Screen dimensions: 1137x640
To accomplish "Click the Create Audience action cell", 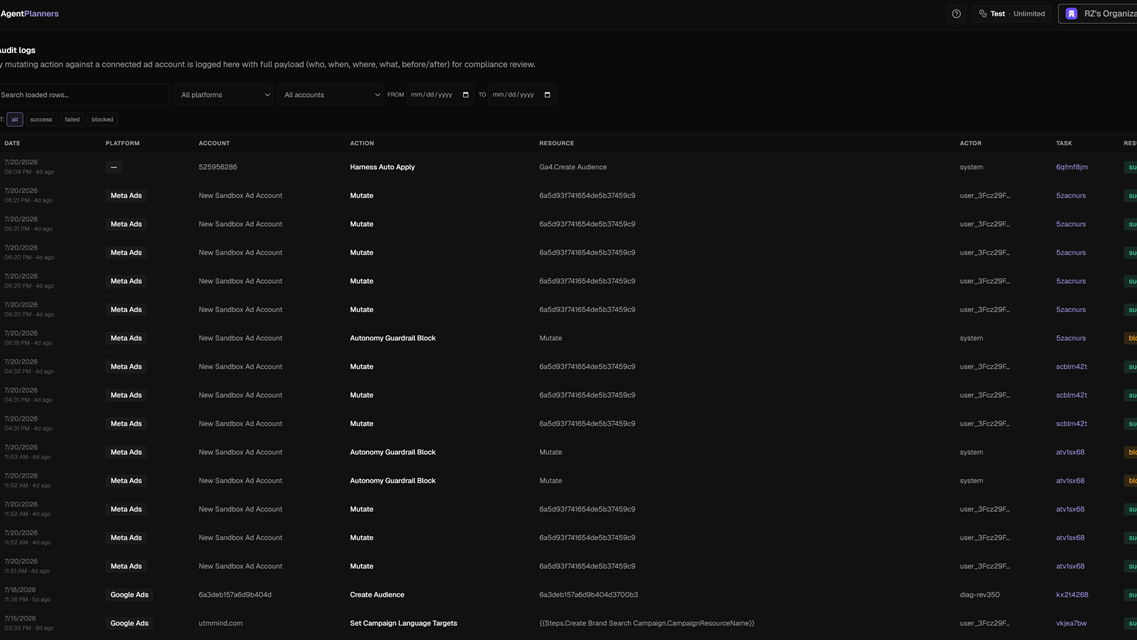I will [x=377, y=595].
